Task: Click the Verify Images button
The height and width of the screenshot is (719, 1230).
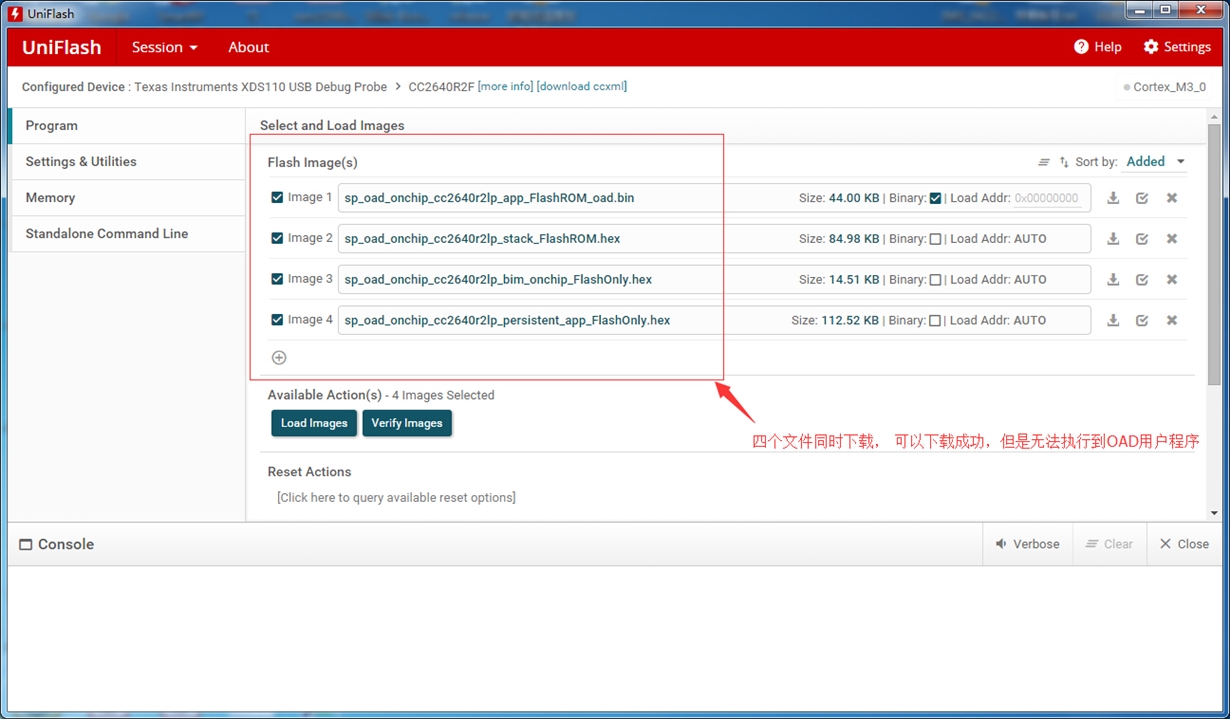Action: pyautogui.click(x=407, y=423)
